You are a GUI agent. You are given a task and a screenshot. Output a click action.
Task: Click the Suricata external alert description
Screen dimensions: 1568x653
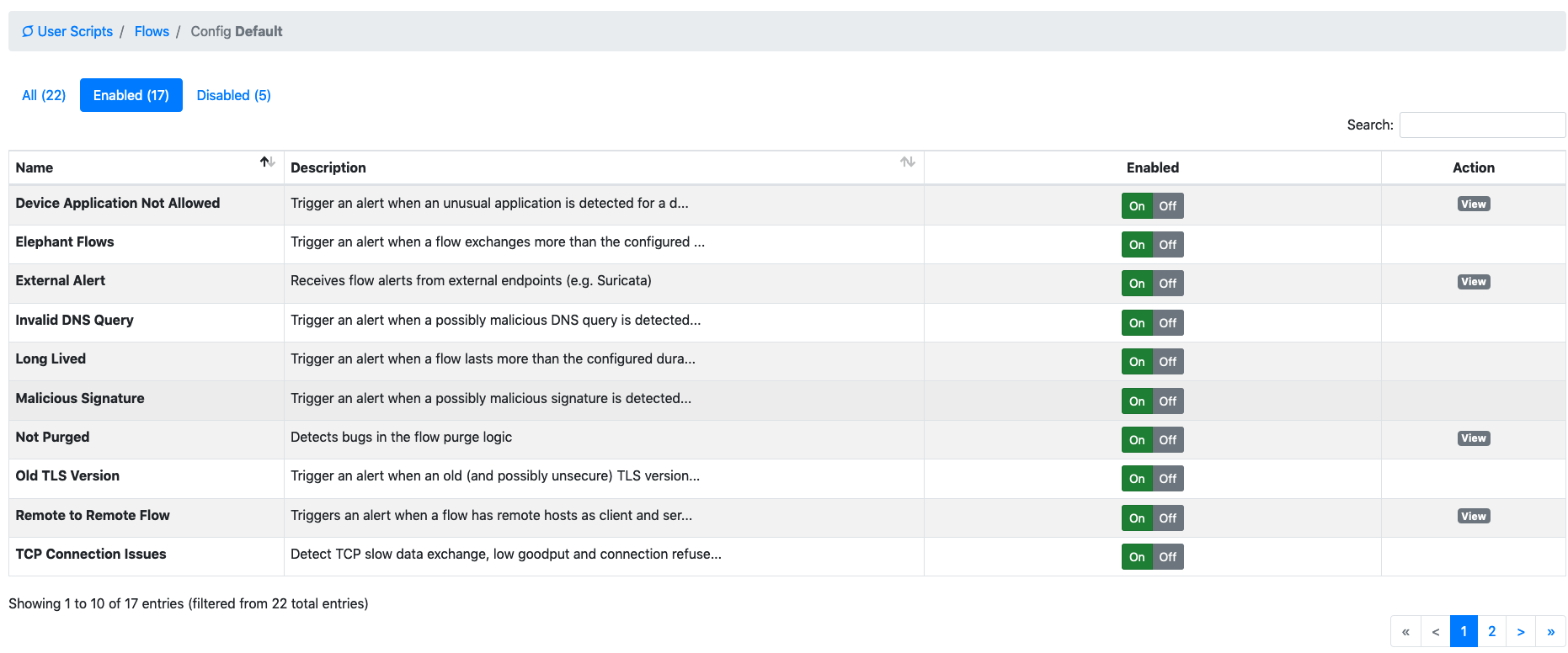point(471,281)
